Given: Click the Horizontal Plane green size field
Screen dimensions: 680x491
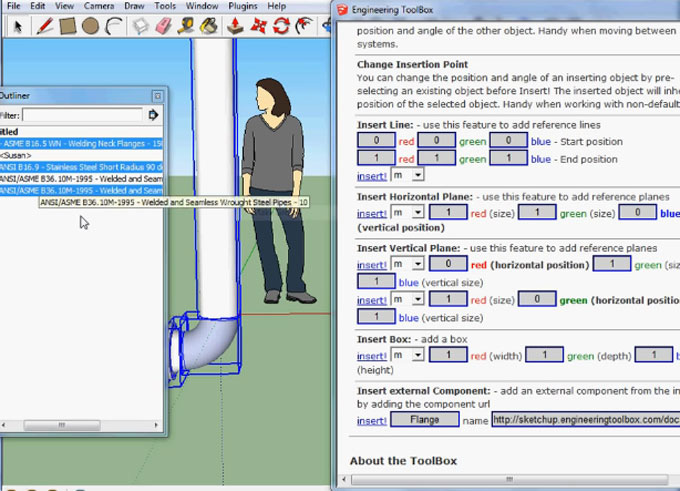Looking at the screenshot, I should coord(537,212).
